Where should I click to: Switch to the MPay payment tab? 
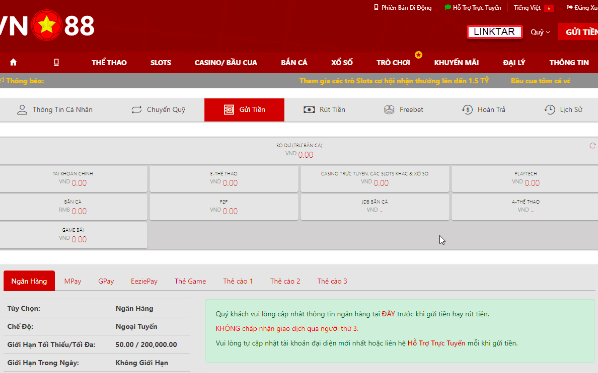[72, 281]
